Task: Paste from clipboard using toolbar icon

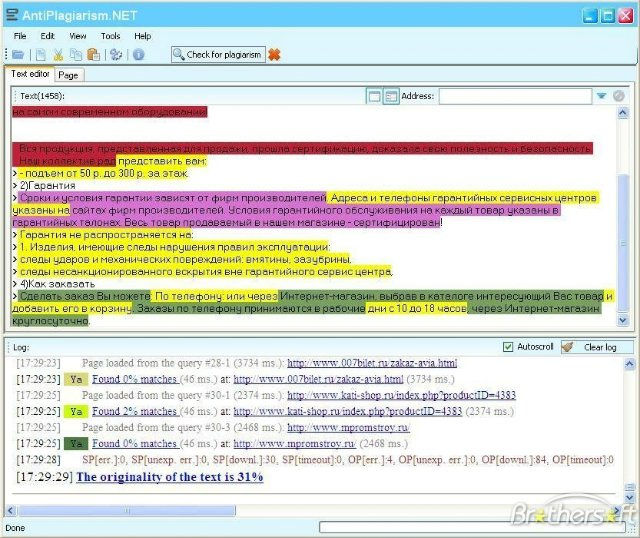Action: coord(94,54)
